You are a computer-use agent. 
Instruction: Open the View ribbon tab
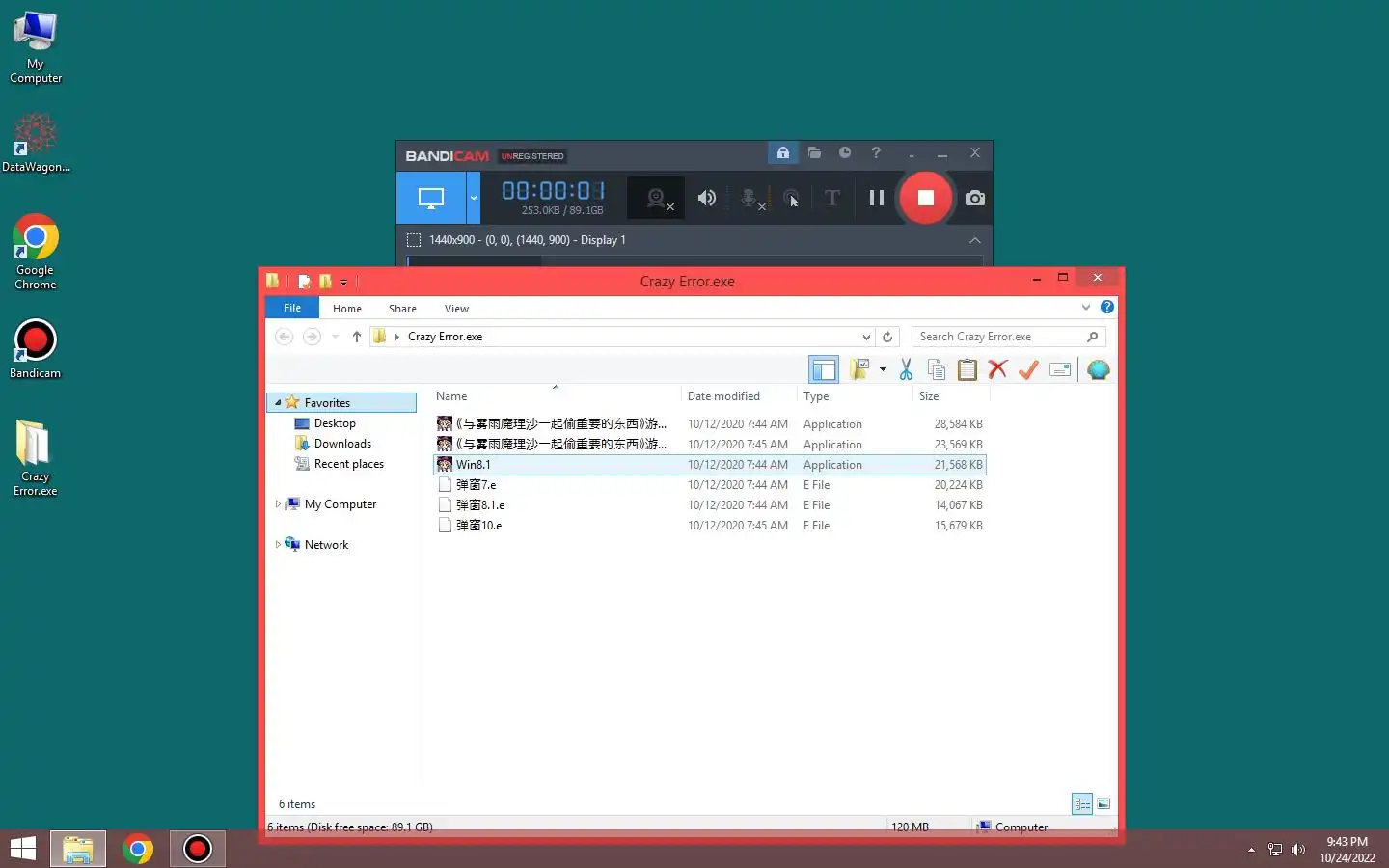pyautogui.click(x=456, y=309)
